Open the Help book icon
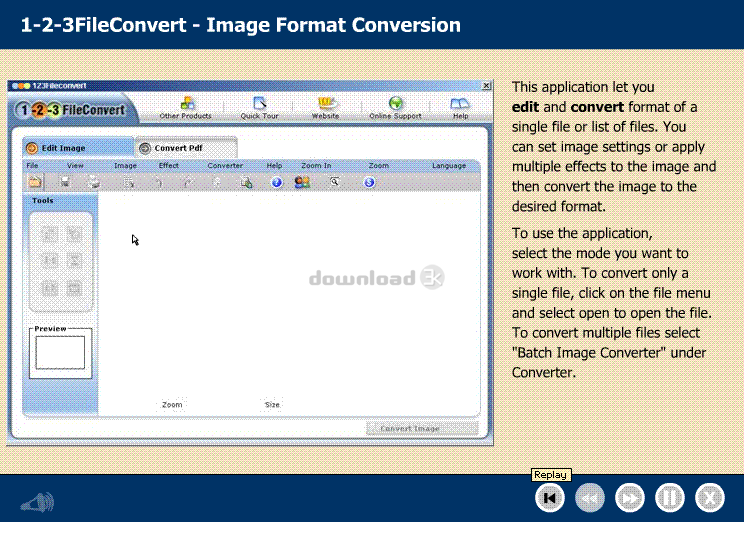The image size is (754, 555). coord(459,103)
